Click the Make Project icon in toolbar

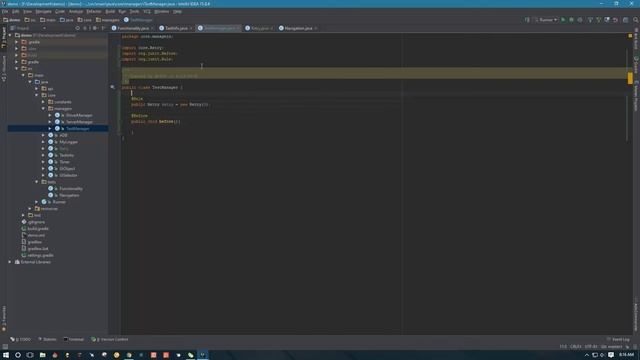[527, 20]
